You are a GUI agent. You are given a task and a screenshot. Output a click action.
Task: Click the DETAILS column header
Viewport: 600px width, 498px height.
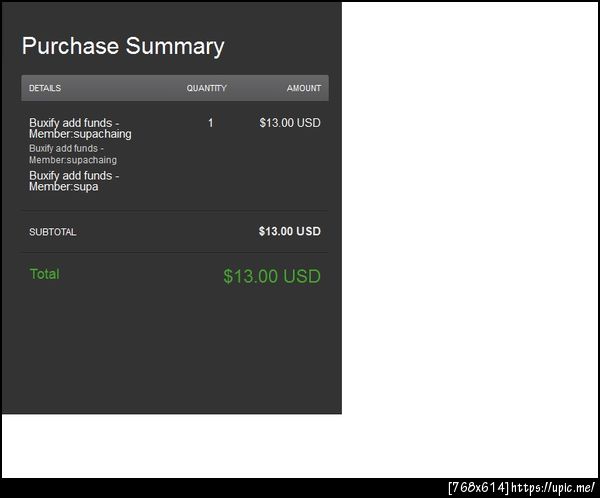(45, 88)
